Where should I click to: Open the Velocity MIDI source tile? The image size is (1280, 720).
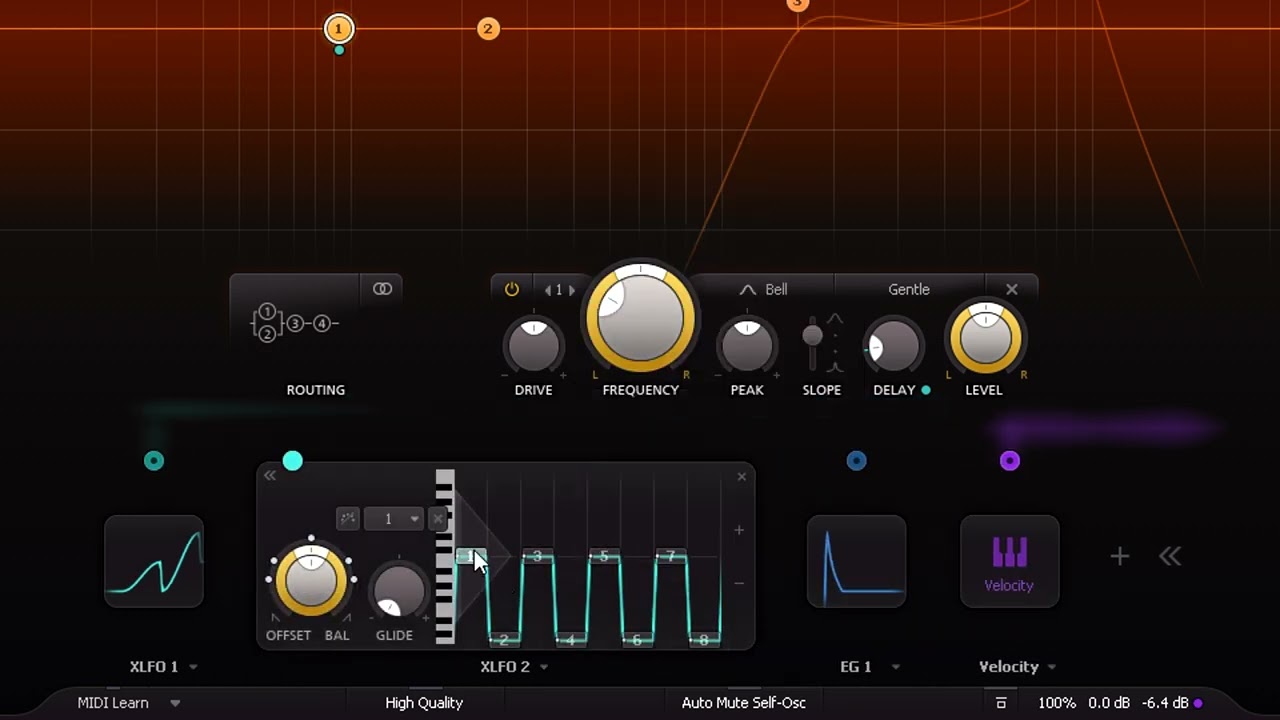pos(1010,561)
